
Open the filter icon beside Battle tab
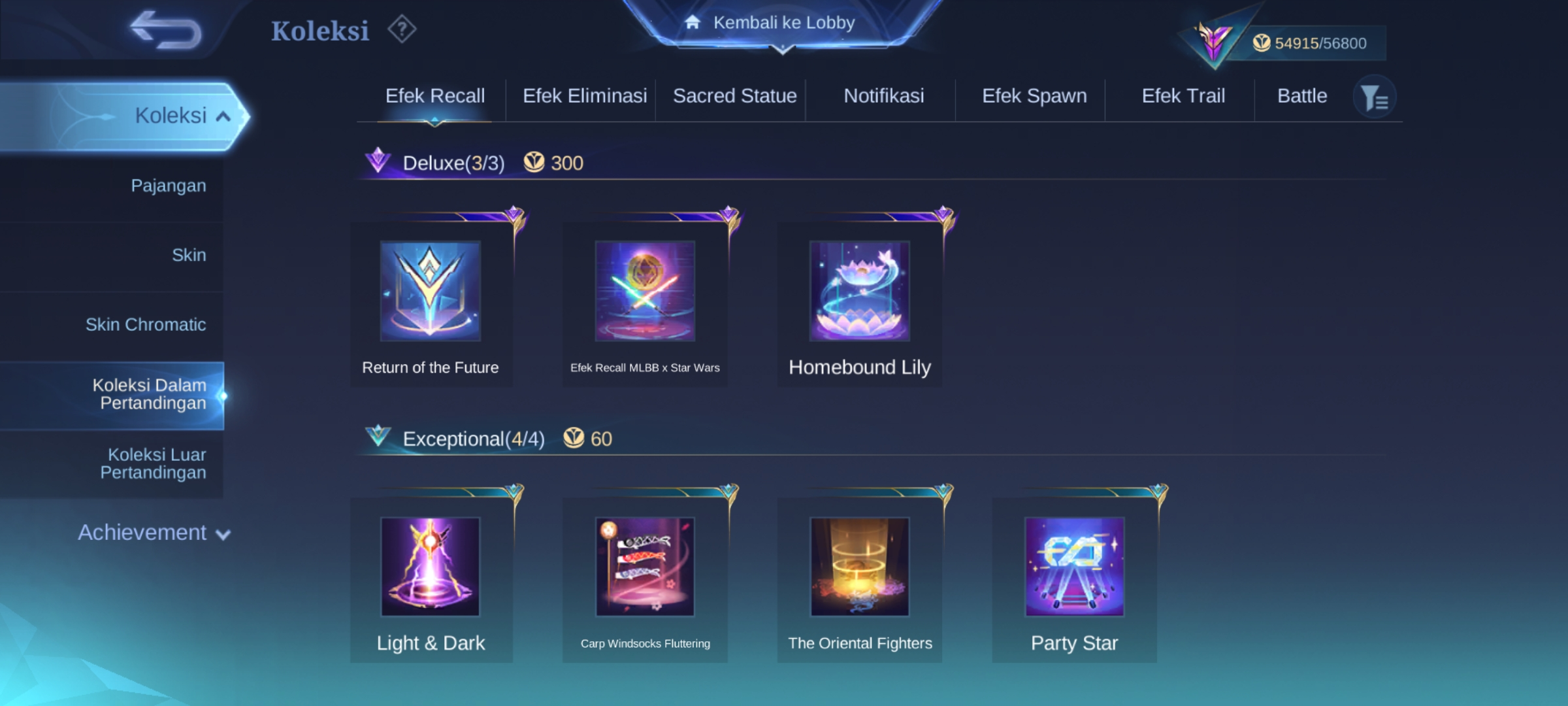click(x=1375, y=97)
